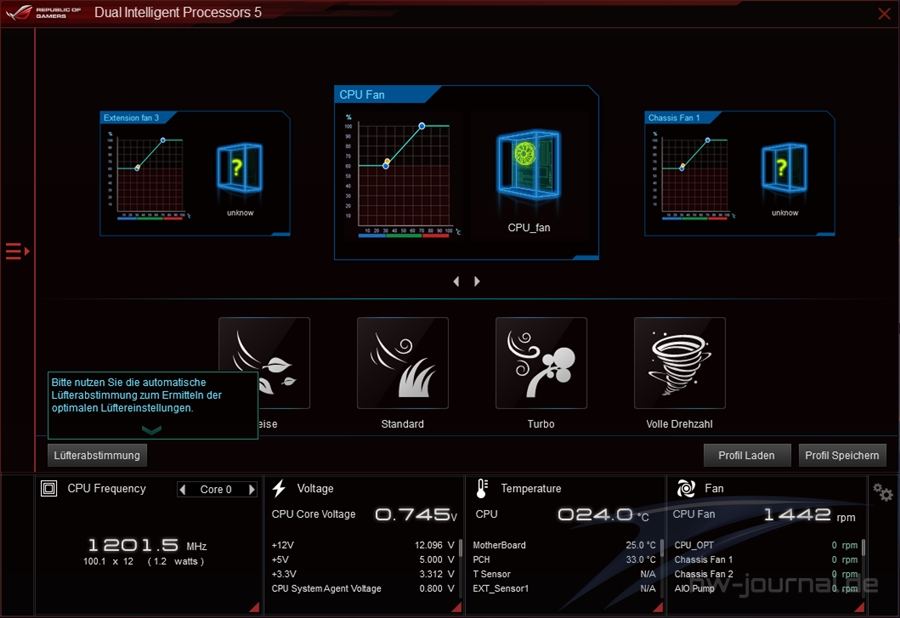Show the previous fan card
The height and width of the screenshot is (618, 900).
[x=456, y=281]
